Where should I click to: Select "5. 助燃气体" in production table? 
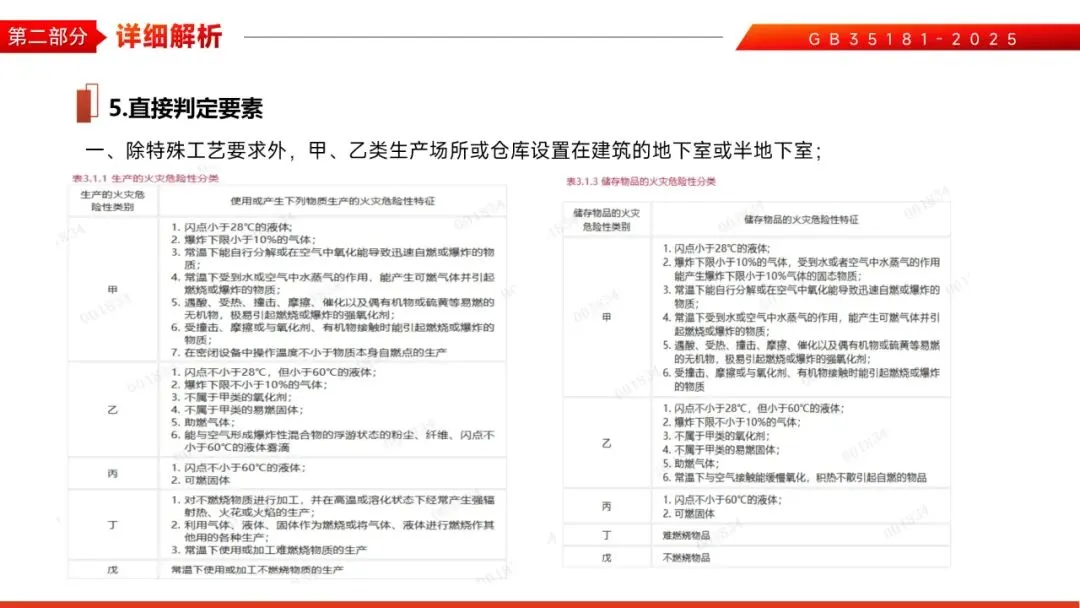203,422
